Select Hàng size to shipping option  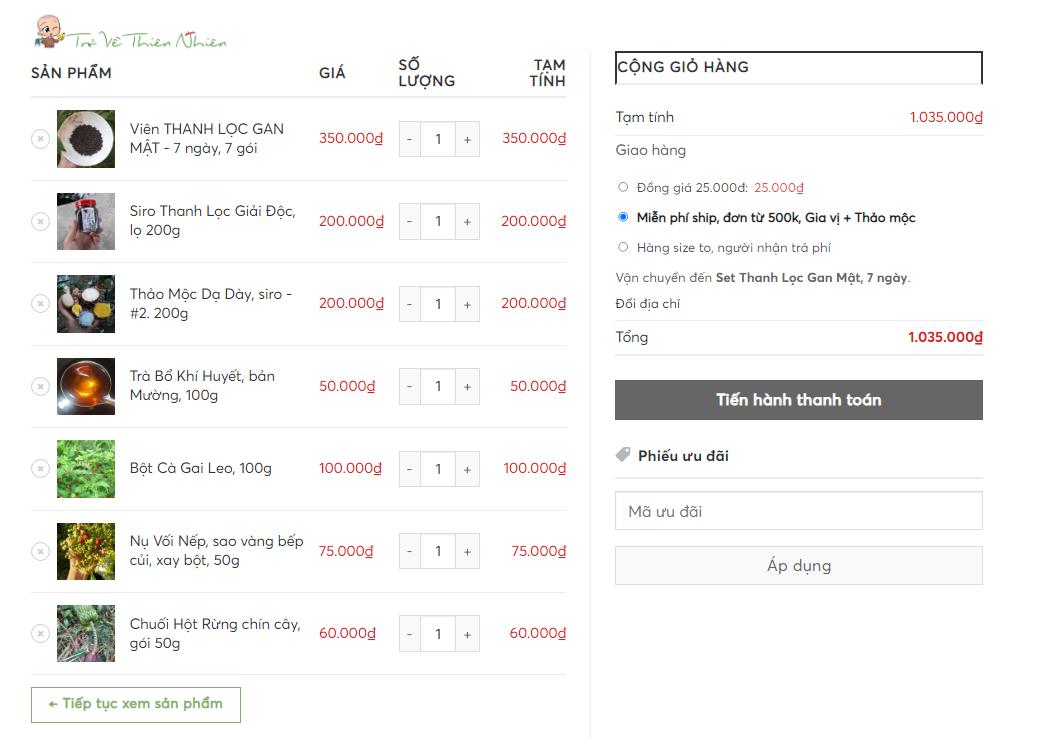pyautogui.click(x=624, y=247)
